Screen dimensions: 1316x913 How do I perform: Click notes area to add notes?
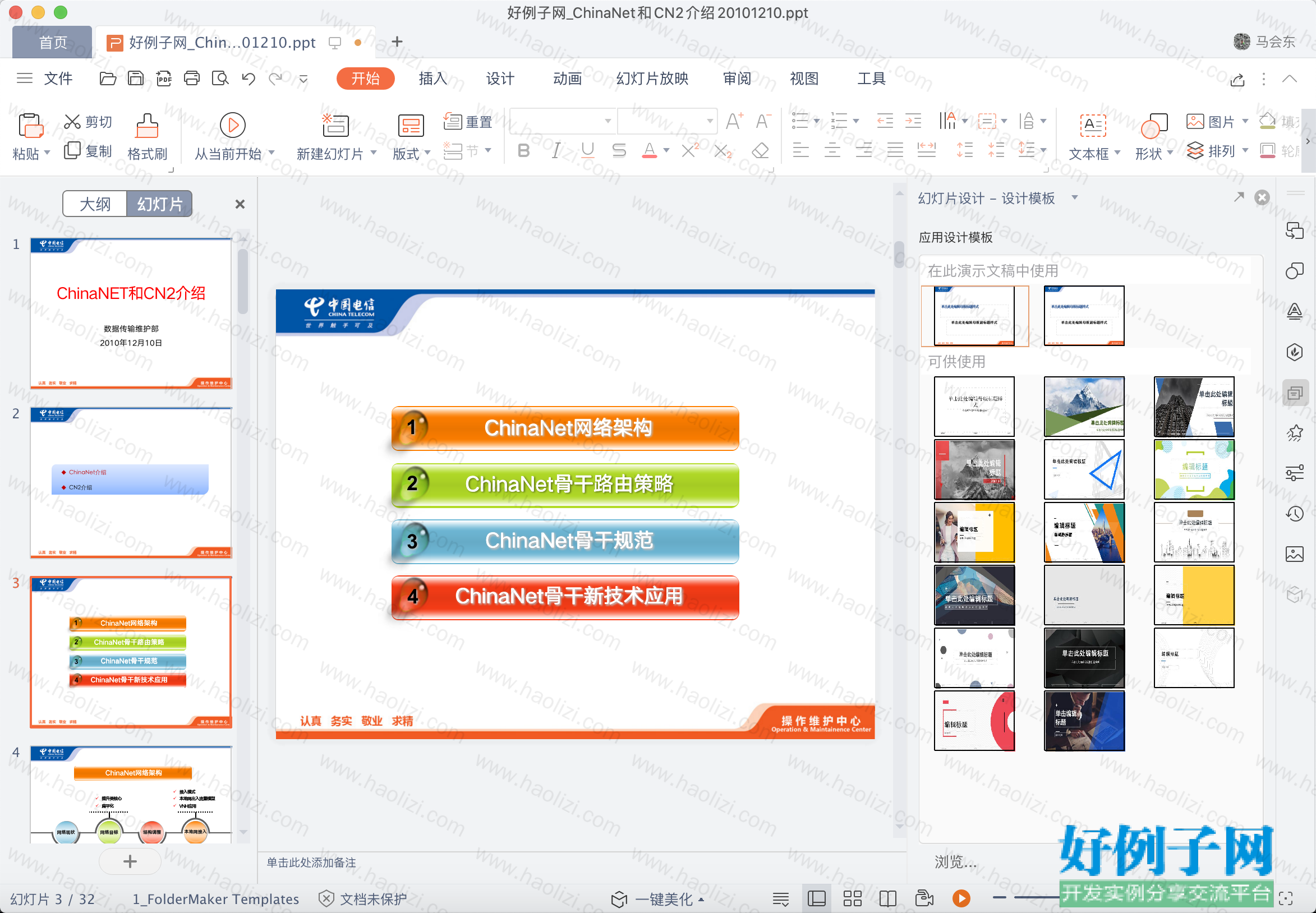581,862
